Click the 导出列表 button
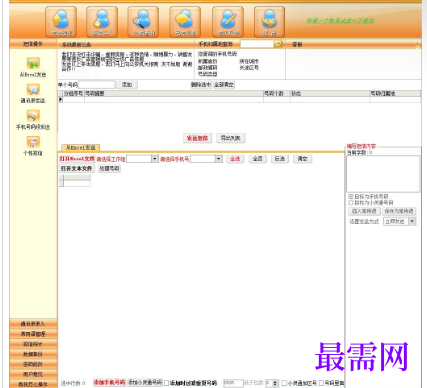The width and height of the screenshot is (427, 388). [231, 138]
